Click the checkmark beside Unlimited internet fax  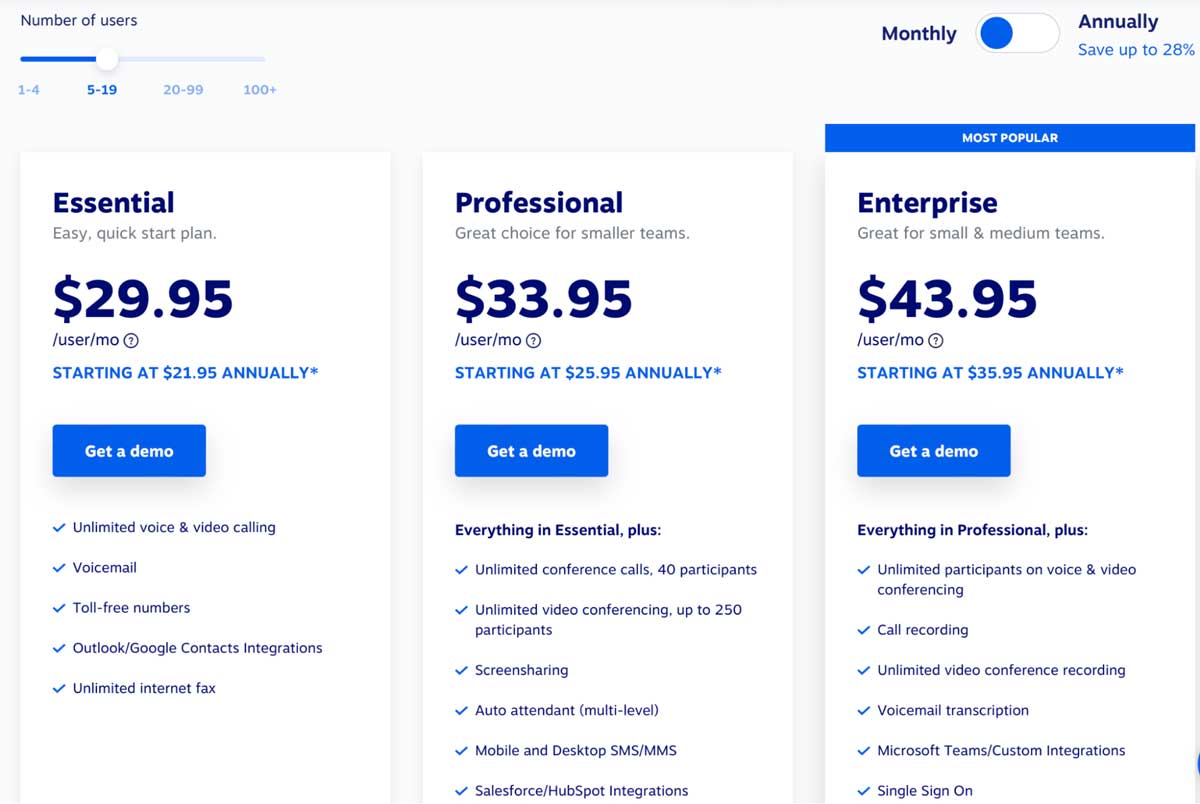pyautogui.click(x=59, y=687)
